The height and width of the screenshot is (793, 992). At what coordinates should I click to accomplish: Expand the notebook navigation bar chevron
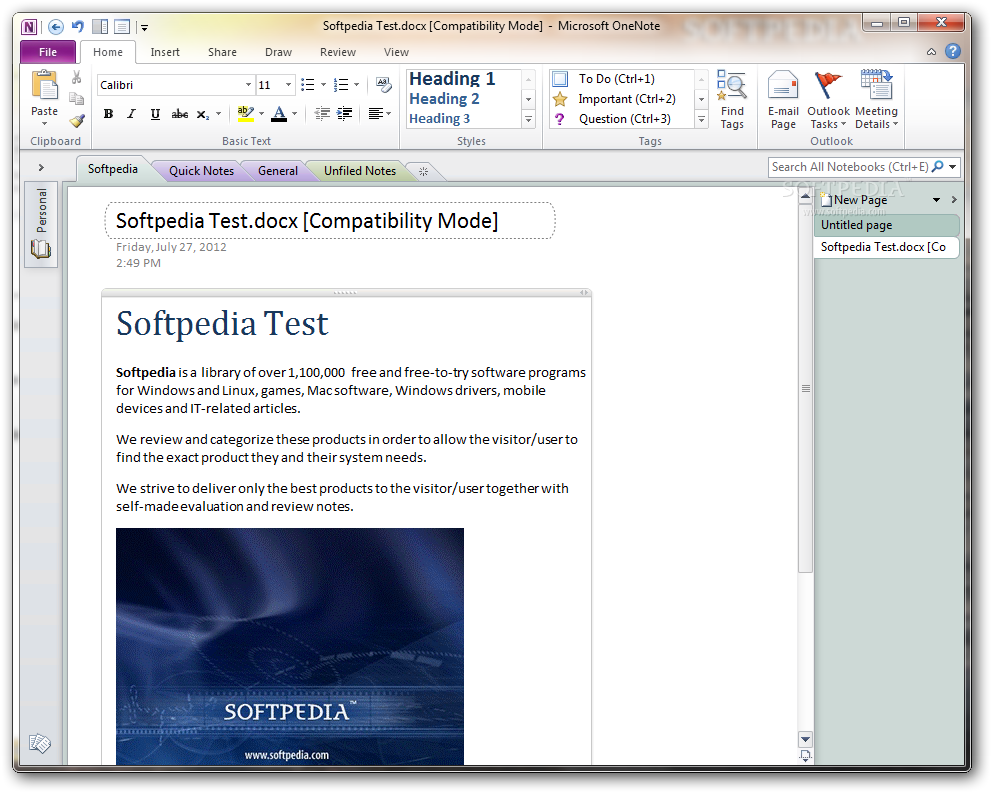(41, 168)
